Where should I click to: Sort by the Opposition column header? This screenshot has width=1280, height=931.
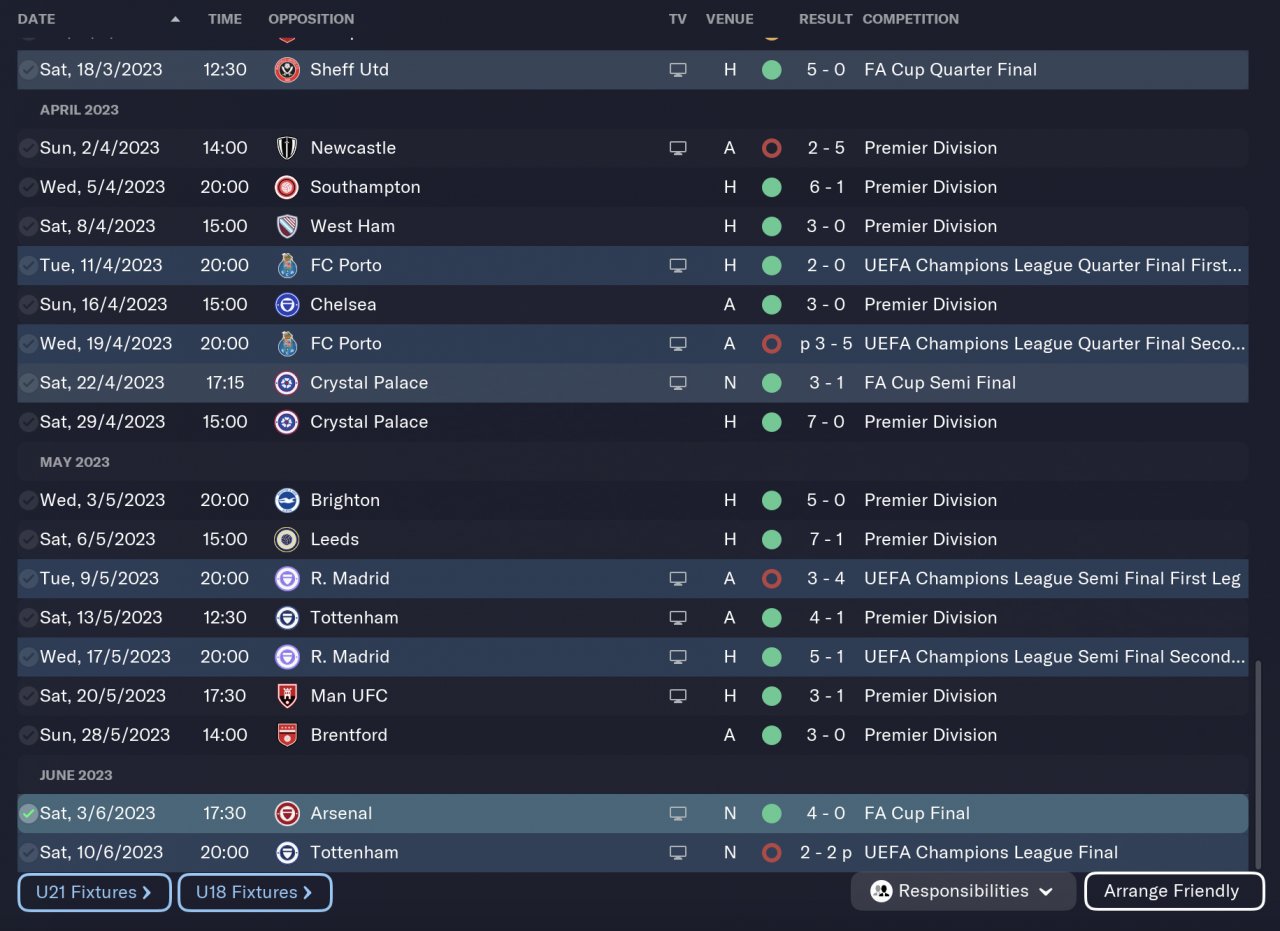pyautogui.click(x=311, y=19)
